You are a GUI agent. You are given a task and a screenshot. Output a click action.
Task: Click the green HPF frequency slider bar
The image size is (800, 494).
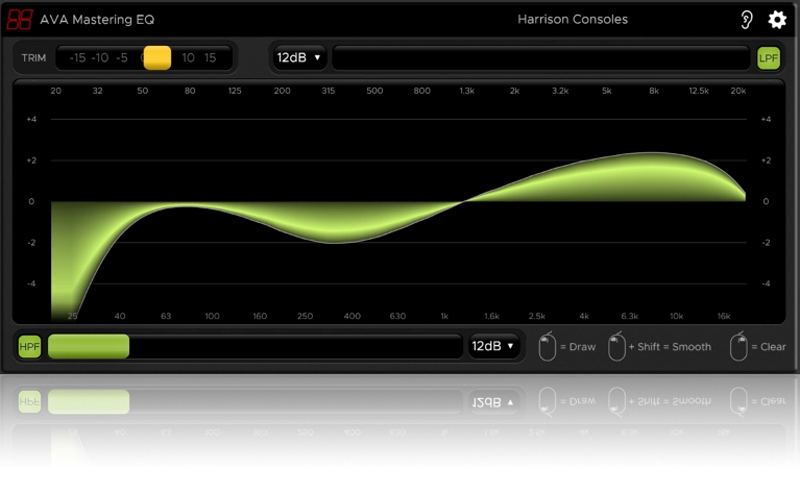pos(89,347)
